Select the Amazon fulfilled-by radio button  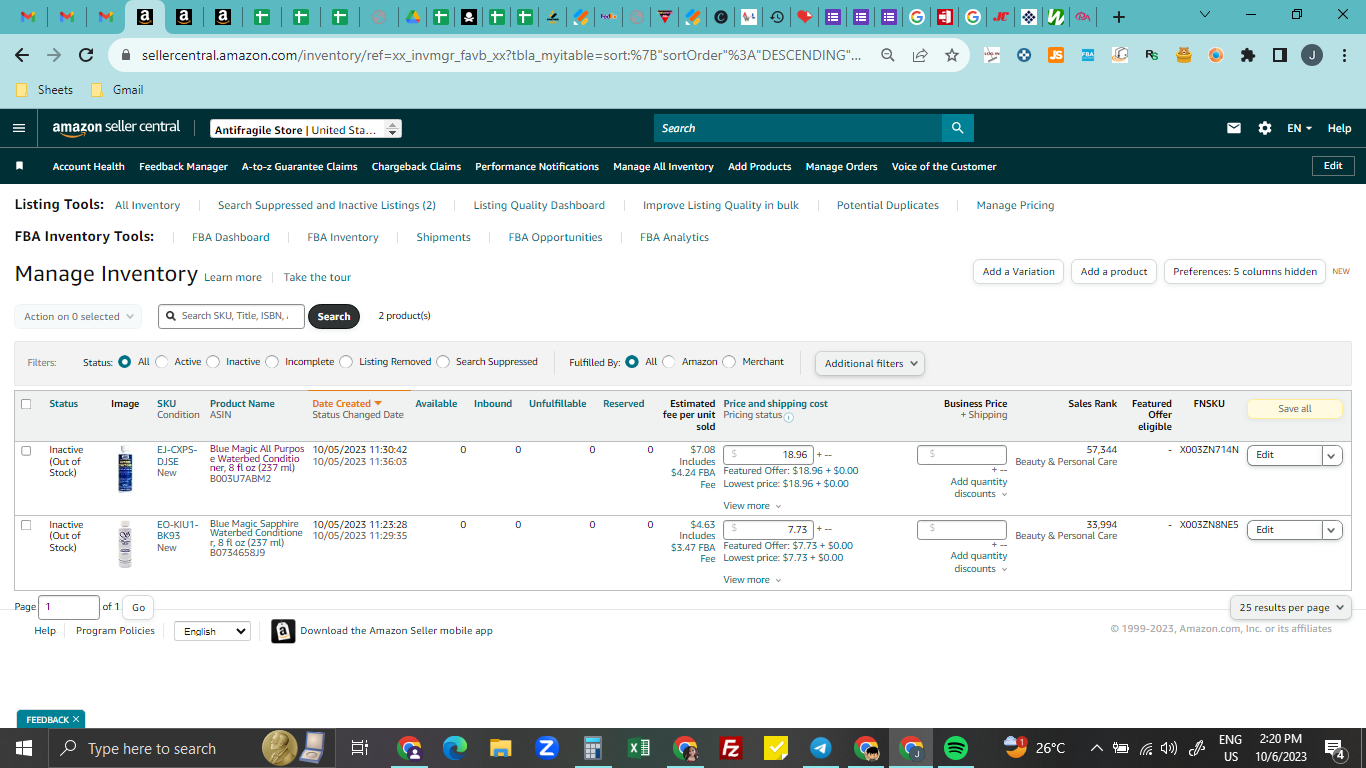point(669,362)
